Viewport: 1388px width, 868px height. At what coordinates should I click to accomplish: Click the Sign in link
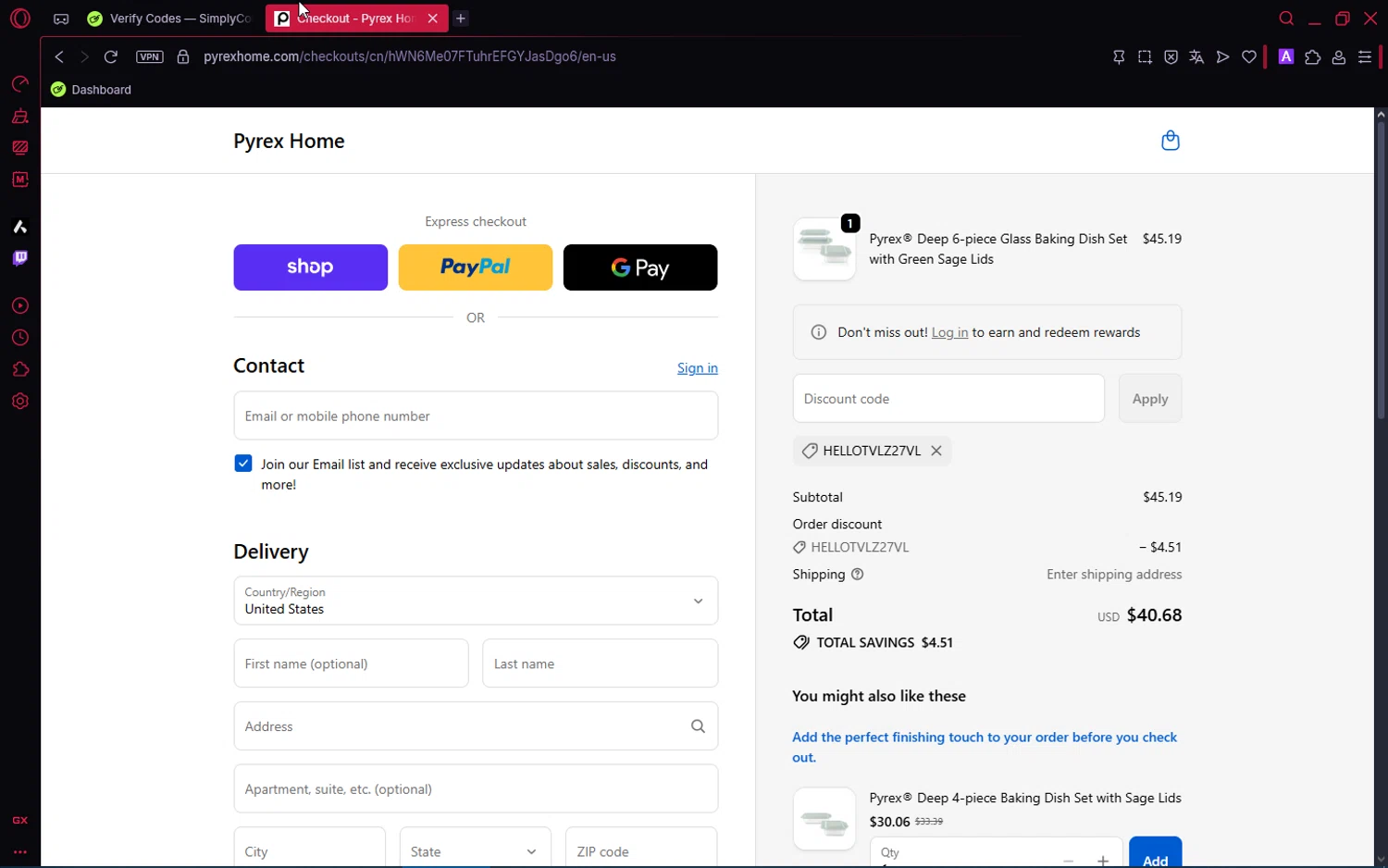(x=698, y=368)
